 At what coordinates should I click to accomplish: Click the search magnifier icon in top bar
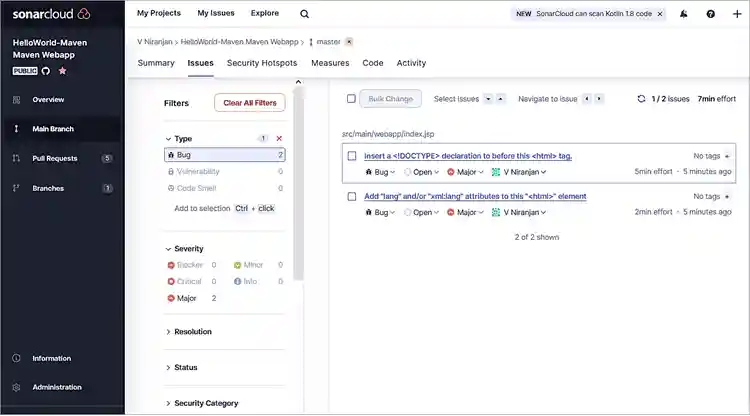pyautogui.click(x=304, y=14)
